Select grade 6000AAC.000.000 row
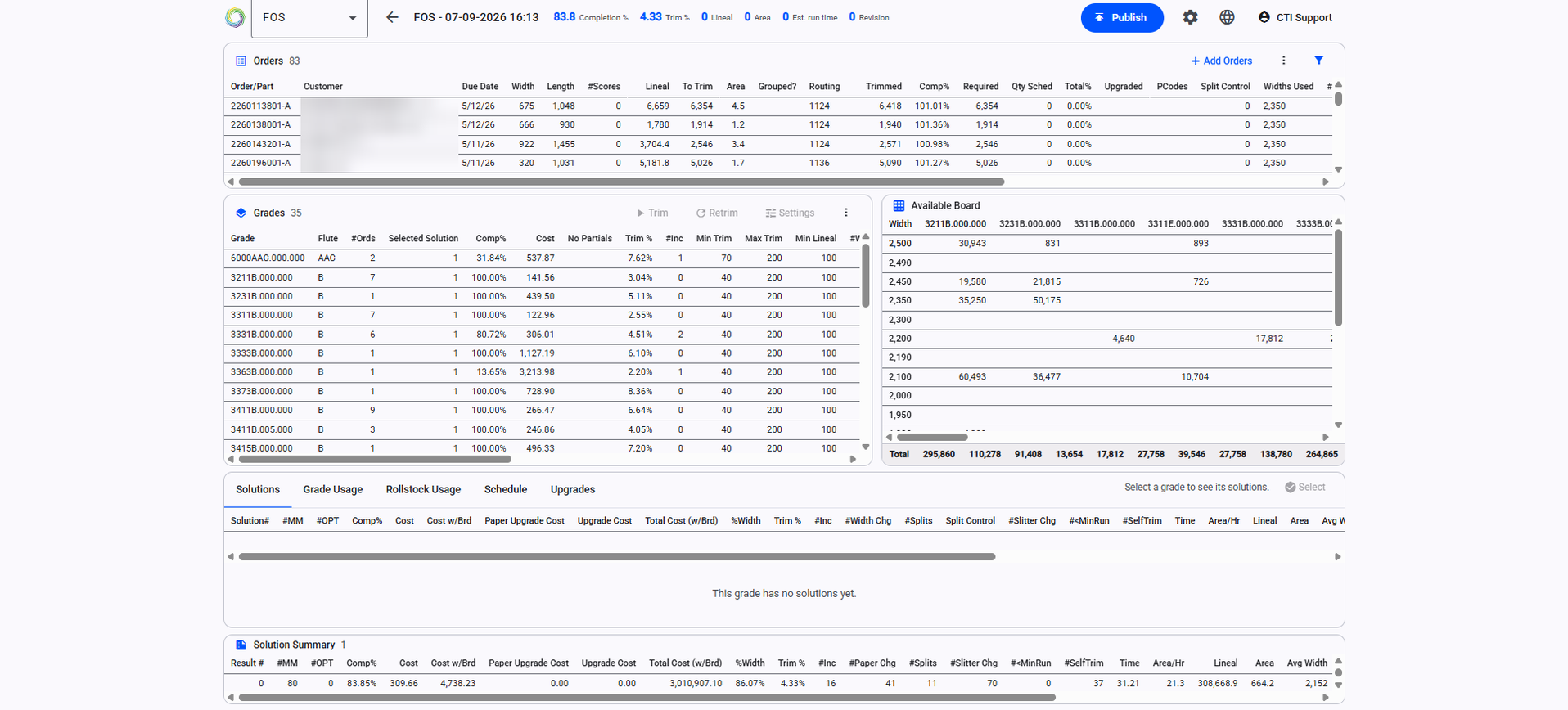 pos(542,258)
